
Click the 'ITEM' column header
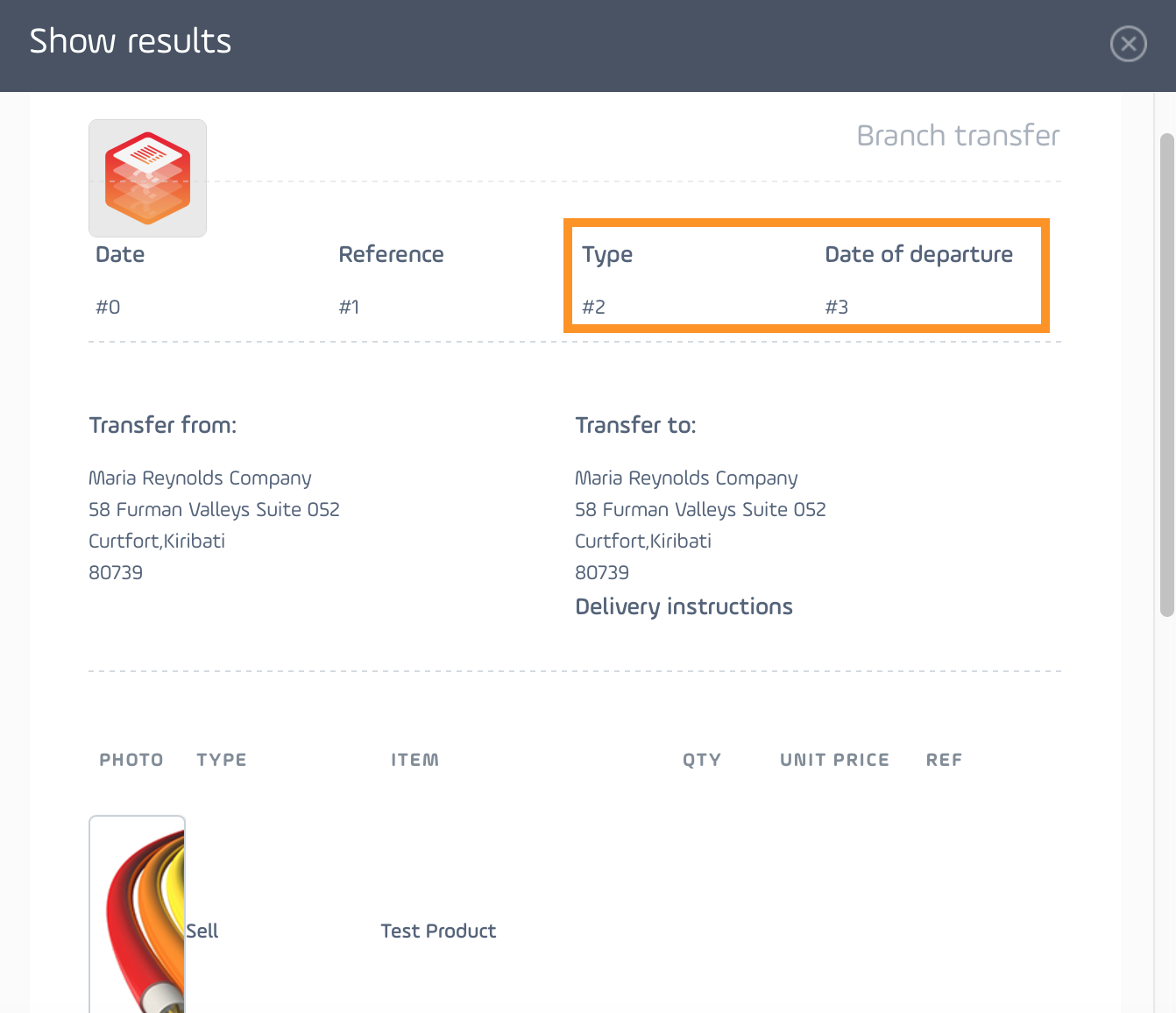click(x=415, y=760)
